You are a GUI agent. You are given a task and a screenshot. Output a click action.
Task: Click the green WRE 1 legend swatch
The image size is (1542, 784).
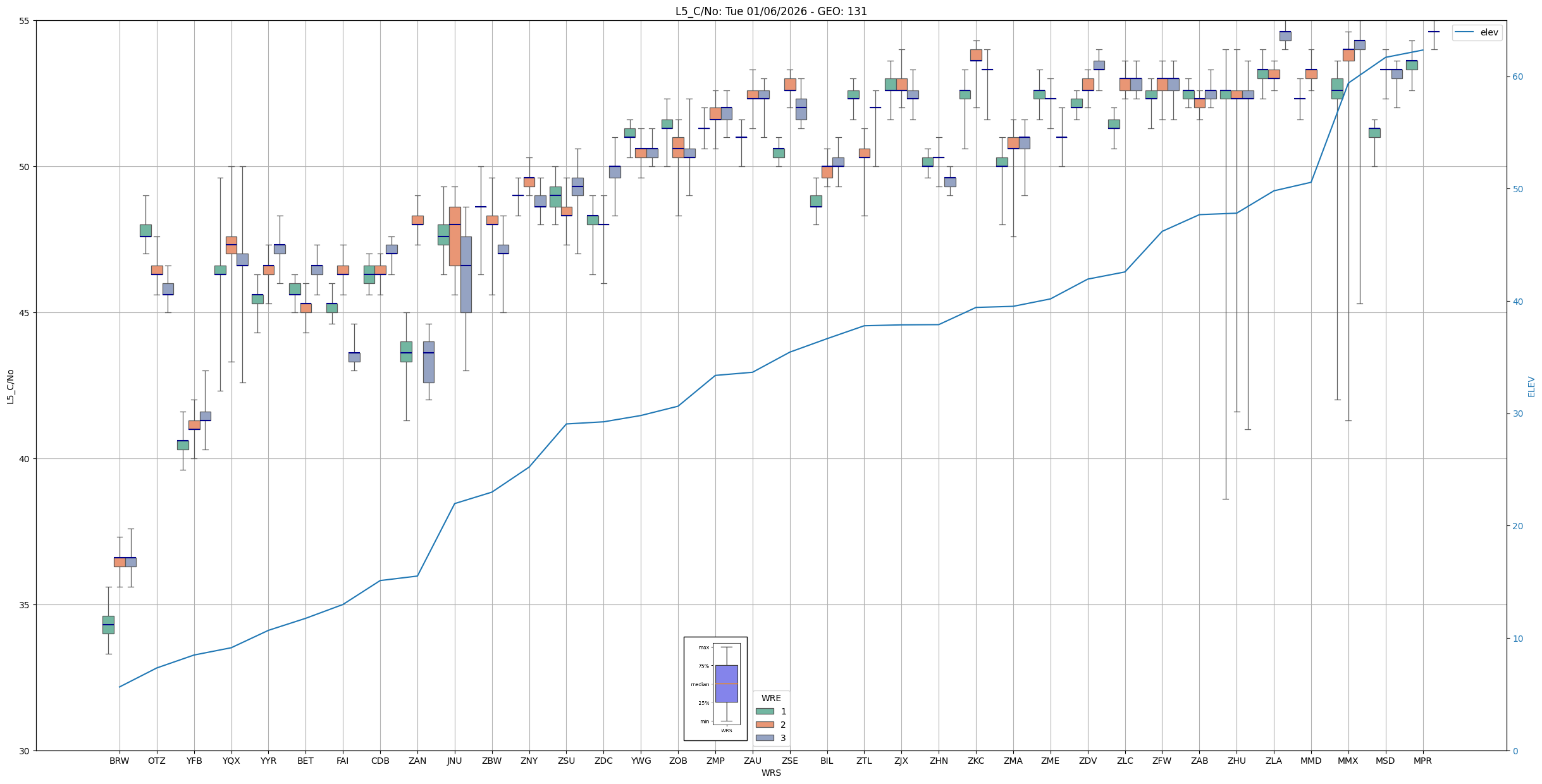pos(765,711)
